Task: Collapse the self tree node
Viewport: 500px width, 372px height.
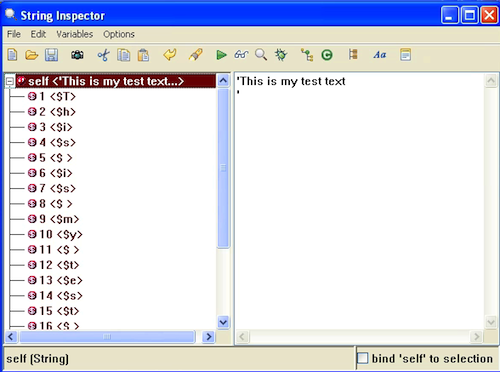Action: tap(10, 81)
